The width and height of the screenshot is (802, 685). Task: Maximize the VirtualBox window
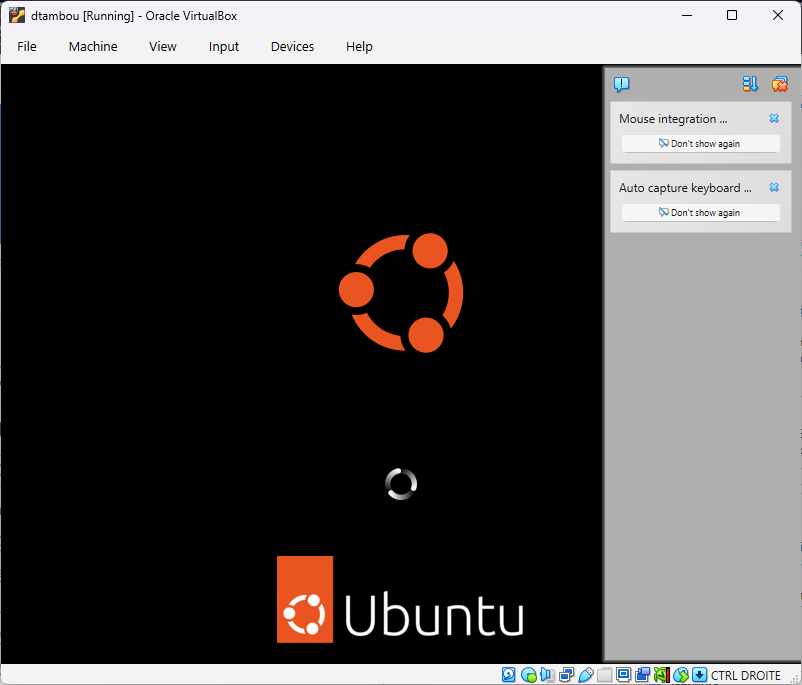pos(732,15)
